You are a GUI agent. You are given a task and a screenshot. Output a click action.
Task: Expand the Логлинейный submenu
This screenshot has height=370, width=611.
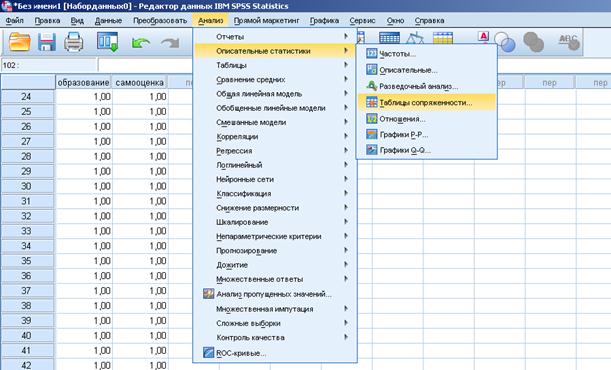[x=275, y=165]
